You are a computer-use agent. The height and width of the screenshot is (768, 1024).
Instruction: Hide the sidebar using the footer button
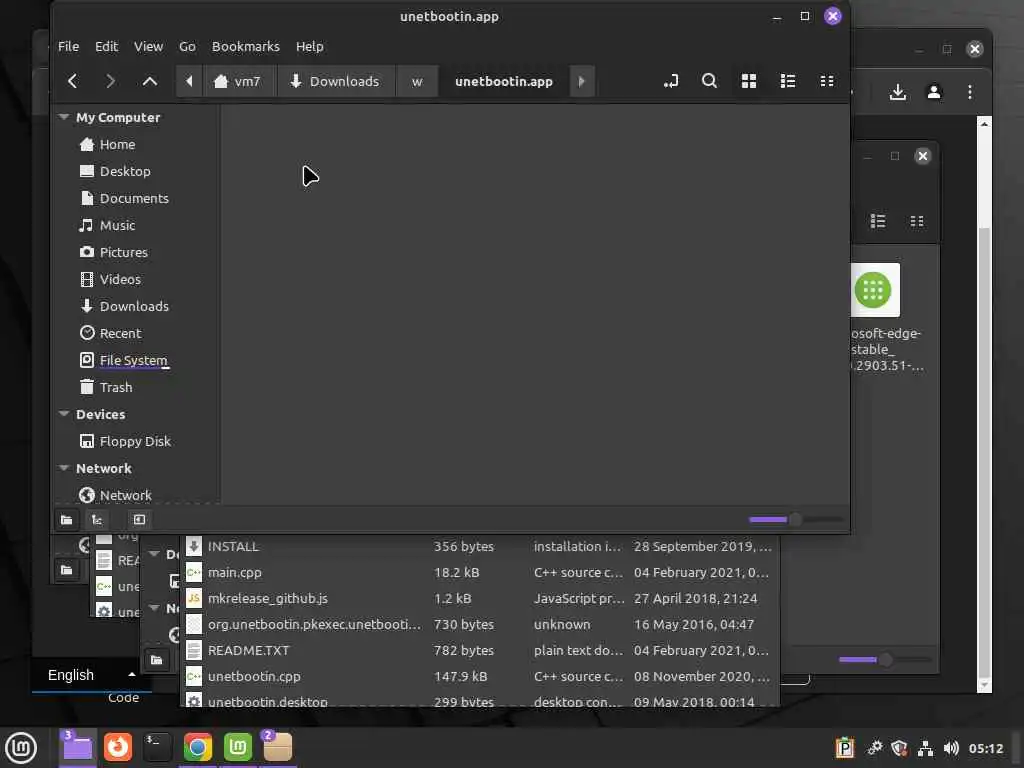click(139, 520)
